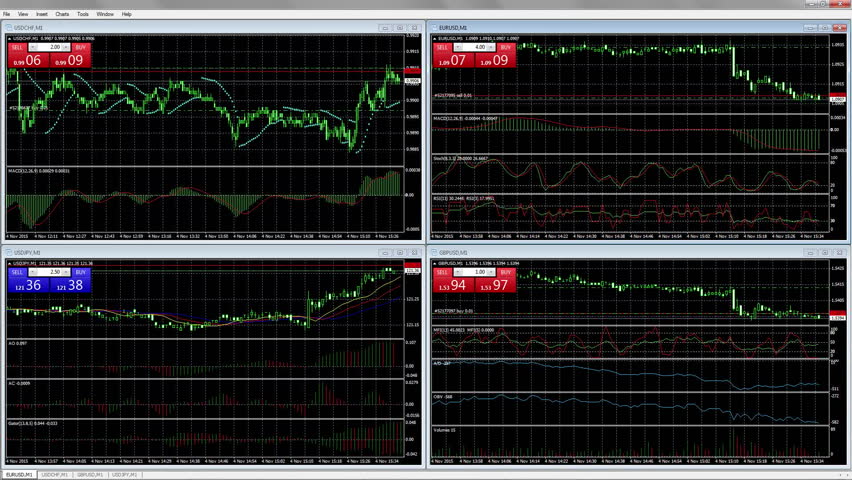
Task: Click the USDCHF,M1 chart window icon
Action: (x=9, y=28)
